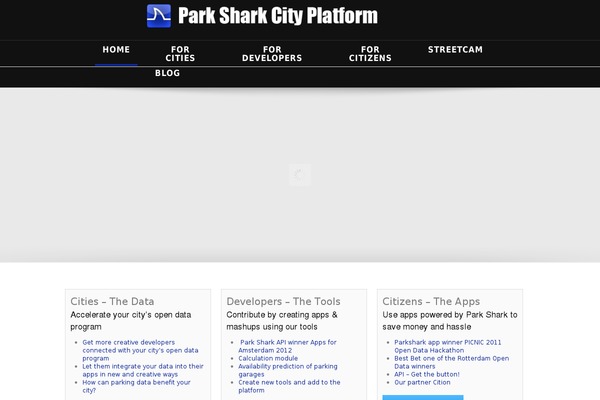
Task: Click the loading spinner in slideshow
Action: (300, 175)
